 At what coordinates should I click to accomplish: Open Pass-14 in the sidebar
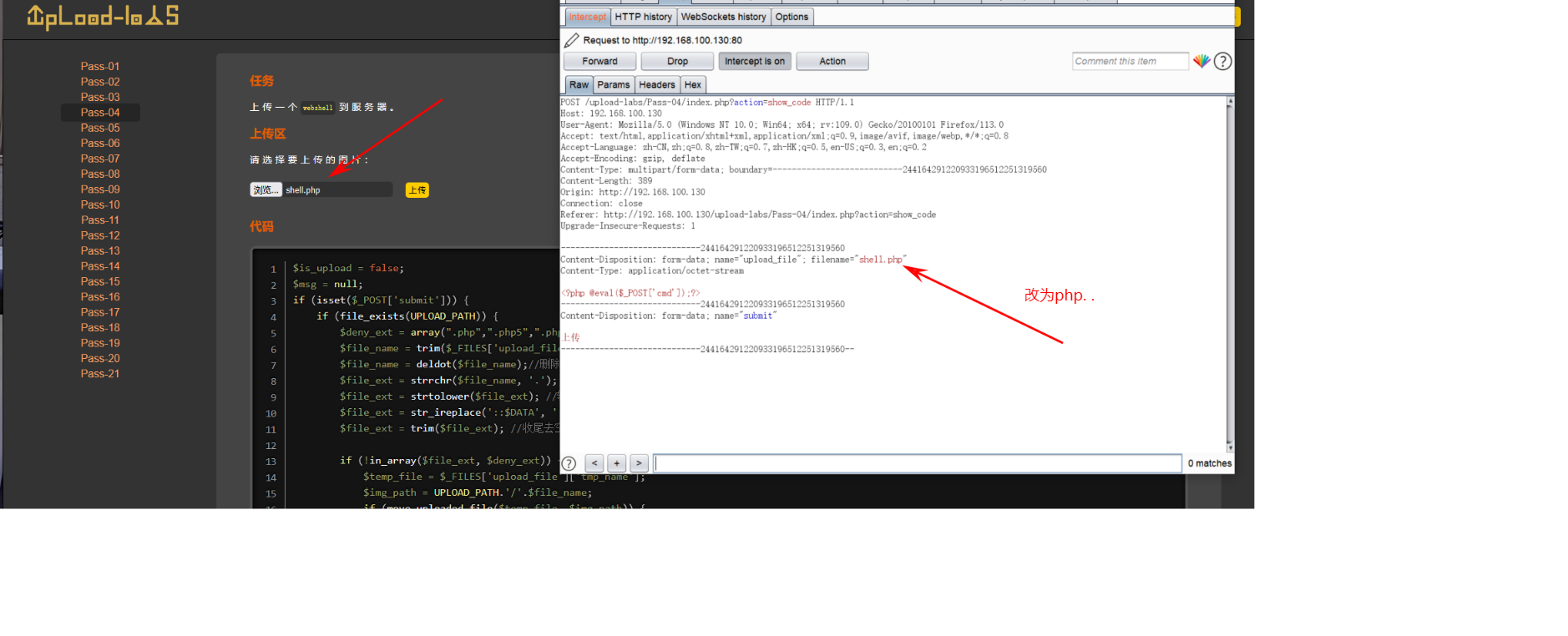point(100,266)
